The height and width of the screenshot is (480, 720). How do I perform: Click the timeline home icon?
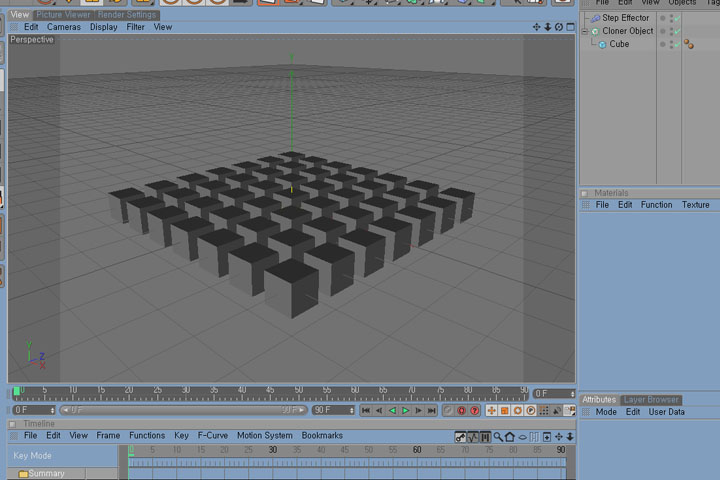pyautogui.click(x=510, y=437)
